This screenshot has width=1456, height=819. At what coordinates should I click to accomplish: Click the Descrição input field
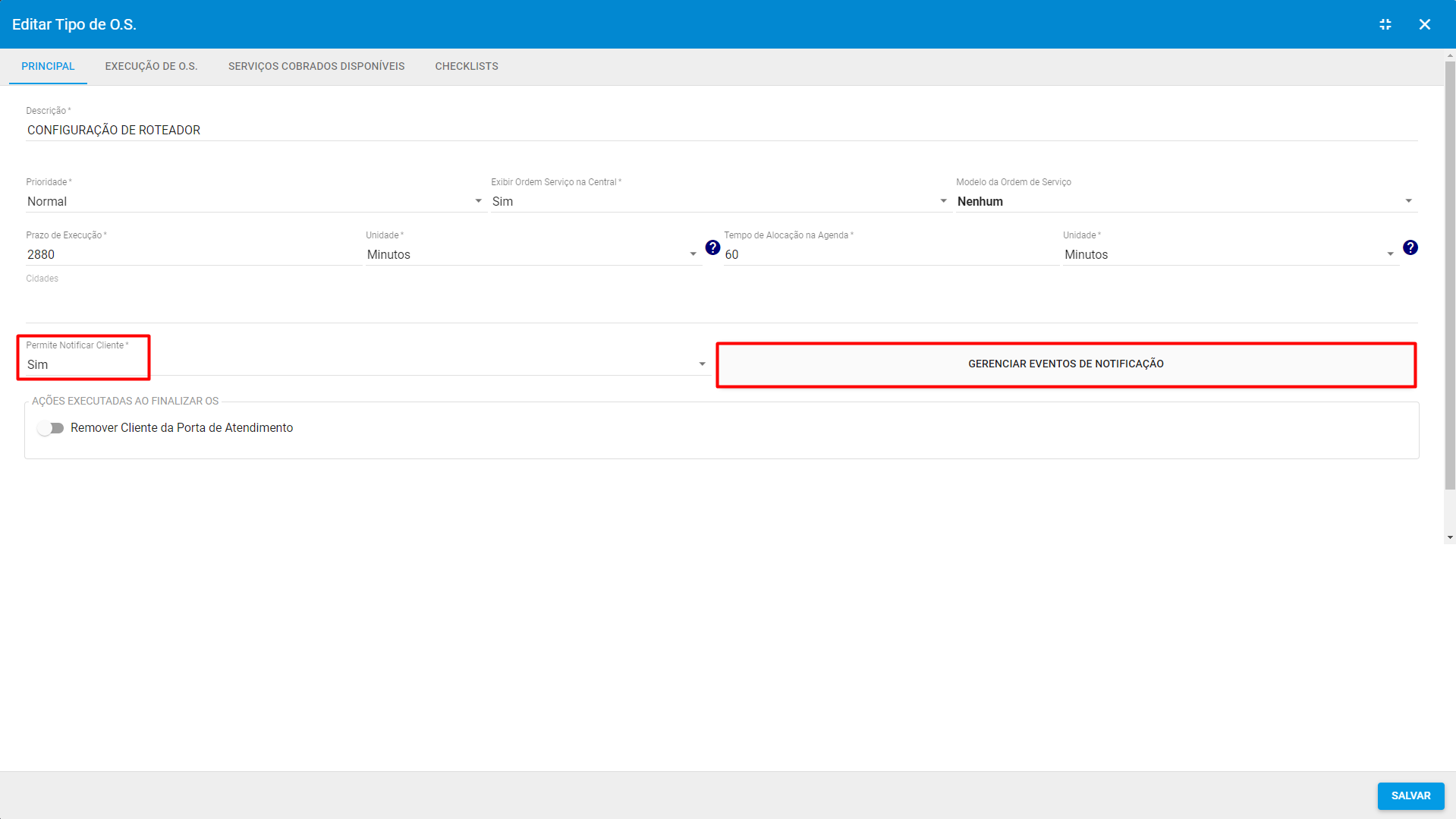pos(722,130)
